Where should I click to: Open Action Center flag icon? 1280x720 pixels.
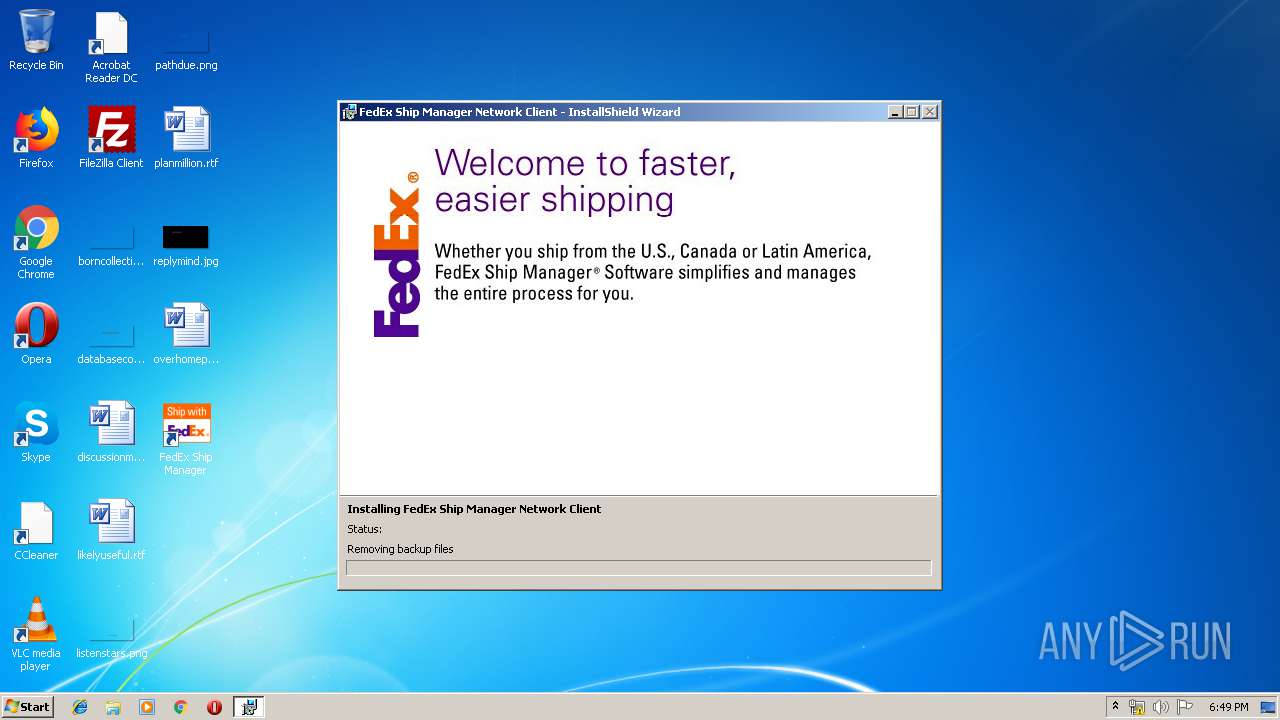click(x=1185, y=707)
